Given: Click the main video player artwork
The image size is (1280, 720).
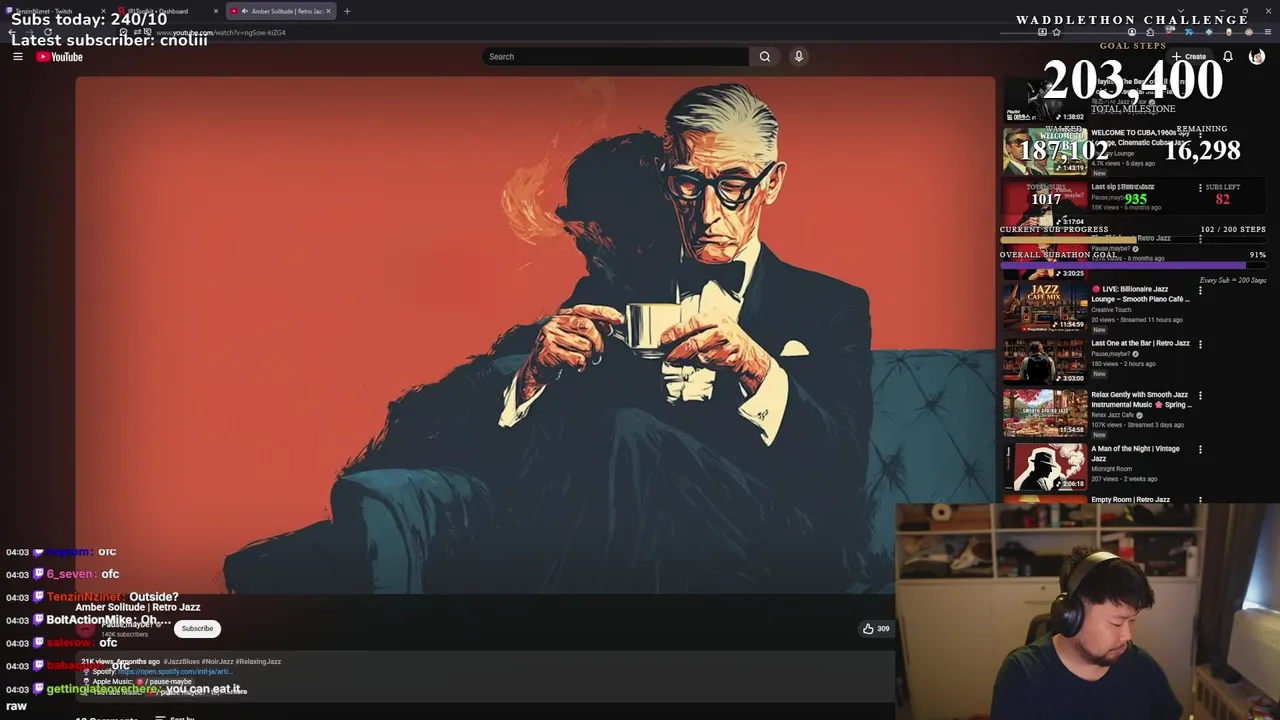Looking at the screenshot, I should [535, 335].
